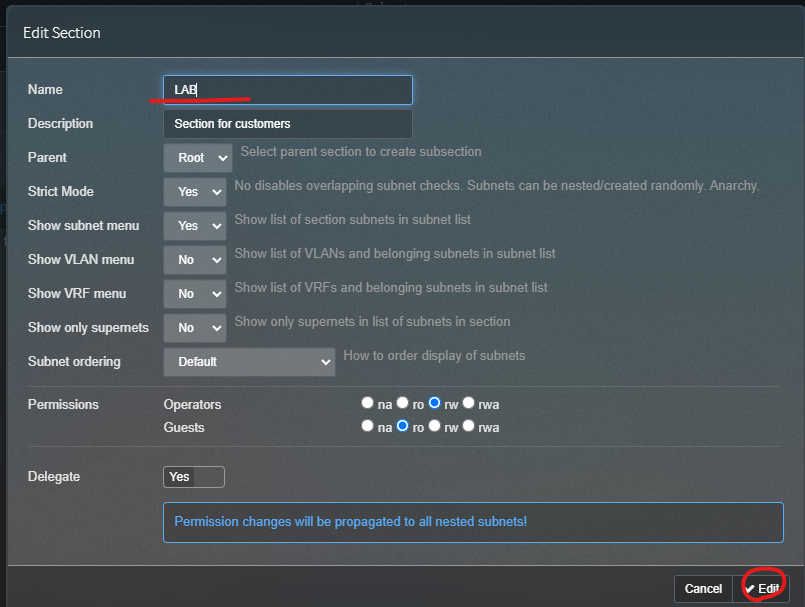805x607 pixels.
Task: Click 'Show list of section subnets' hint text
Action: [352, 220]
